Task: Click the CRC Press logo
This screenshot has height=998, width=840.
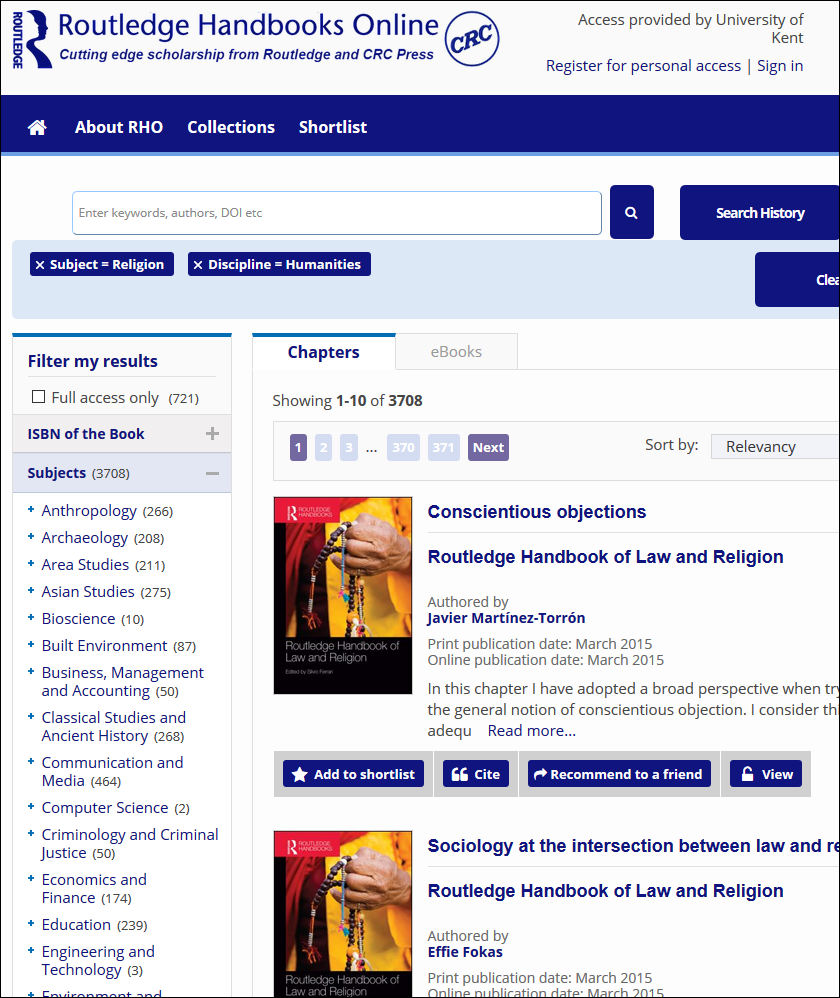Action: pyautogui.click(x=471, y=39)
